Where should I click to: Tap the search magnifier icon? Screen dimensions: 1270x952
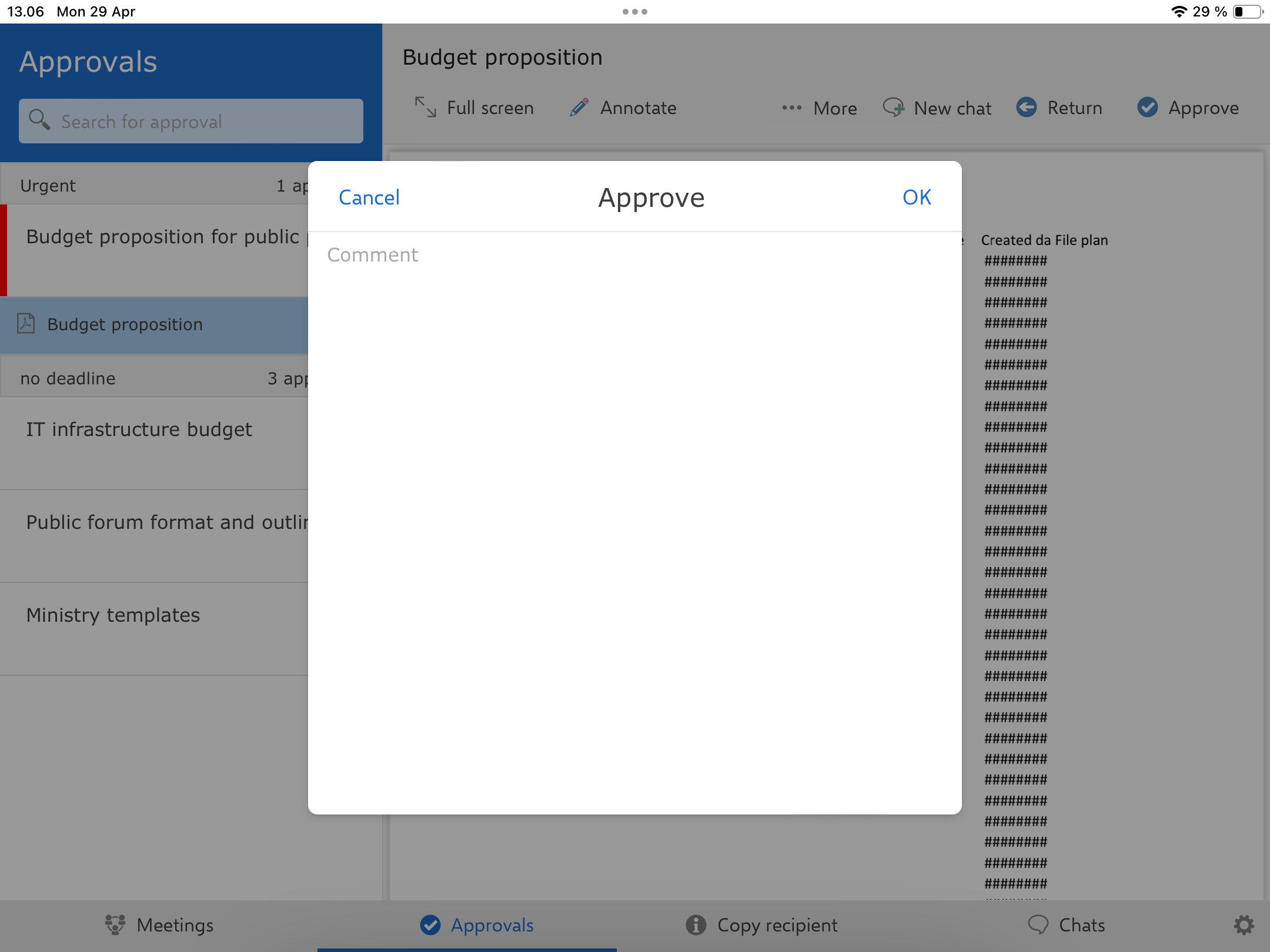click(x=39, y=120)
